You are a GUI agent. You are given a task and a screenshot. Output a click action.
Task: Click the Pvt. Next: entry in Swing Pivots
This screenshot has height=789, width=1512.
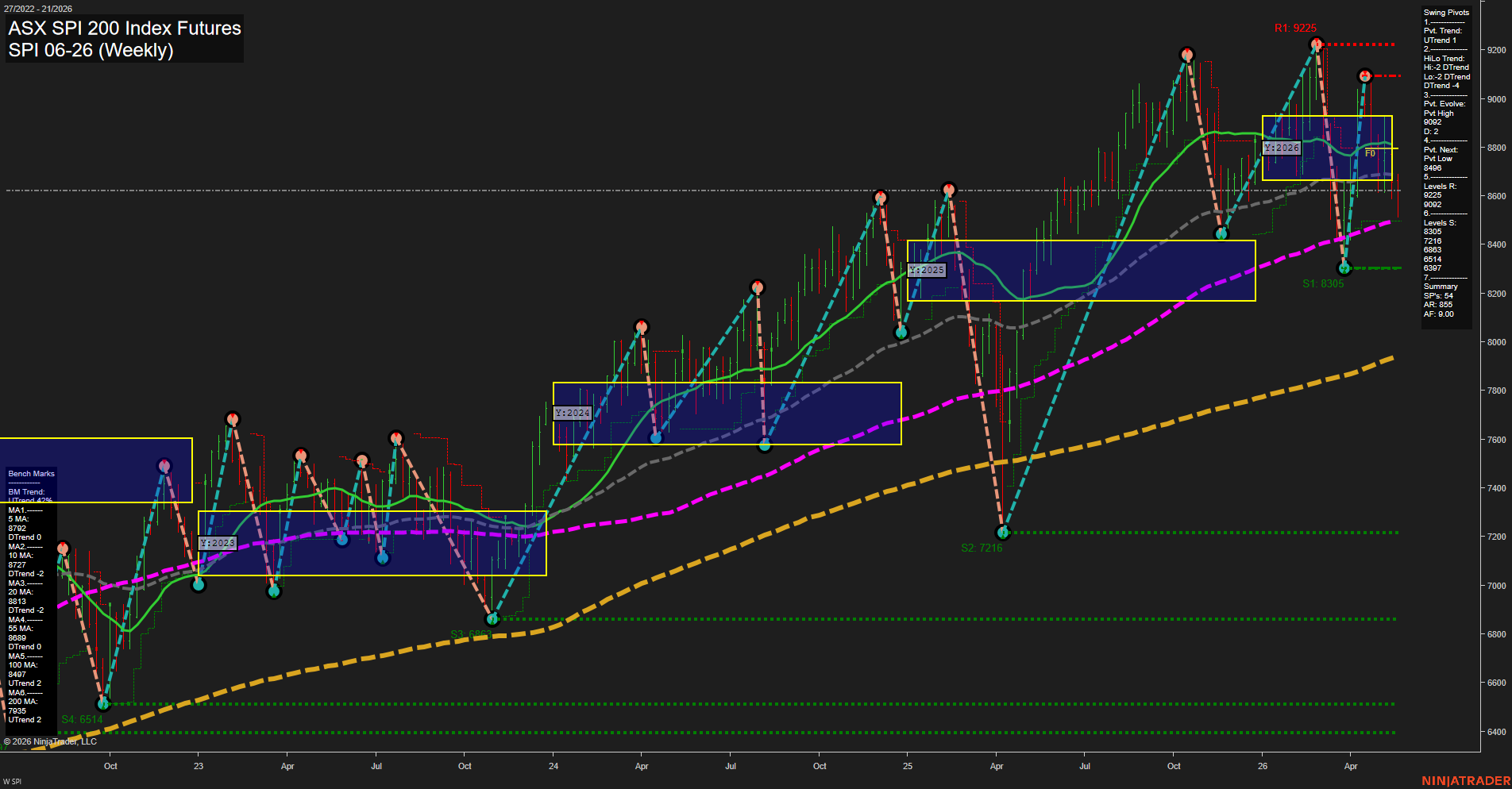1441,150
